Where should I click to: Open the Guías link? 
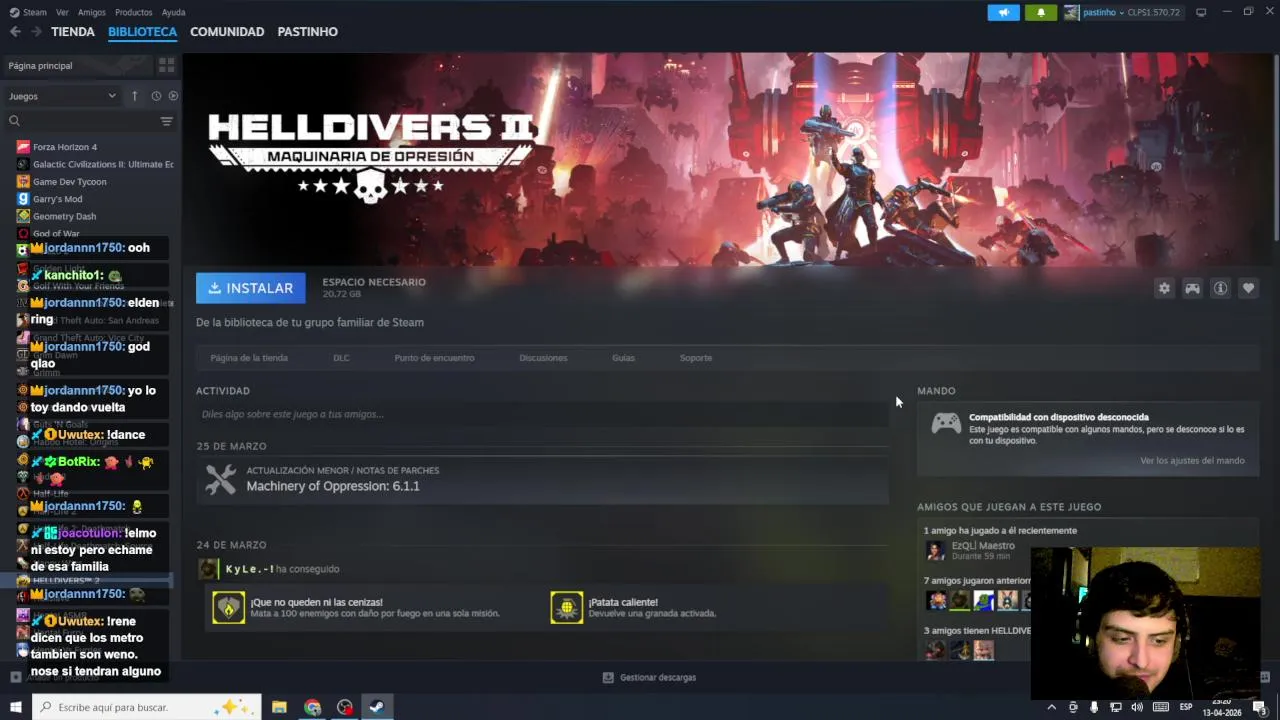623,358
